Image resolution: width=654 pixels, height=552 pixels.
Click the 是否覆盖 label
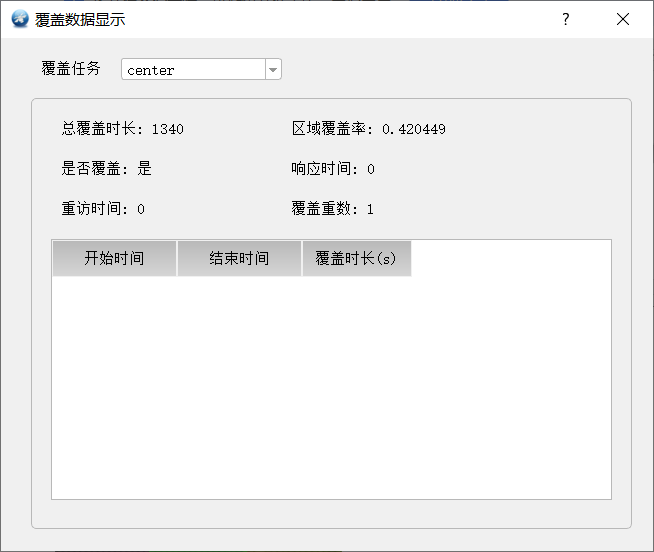91,169
